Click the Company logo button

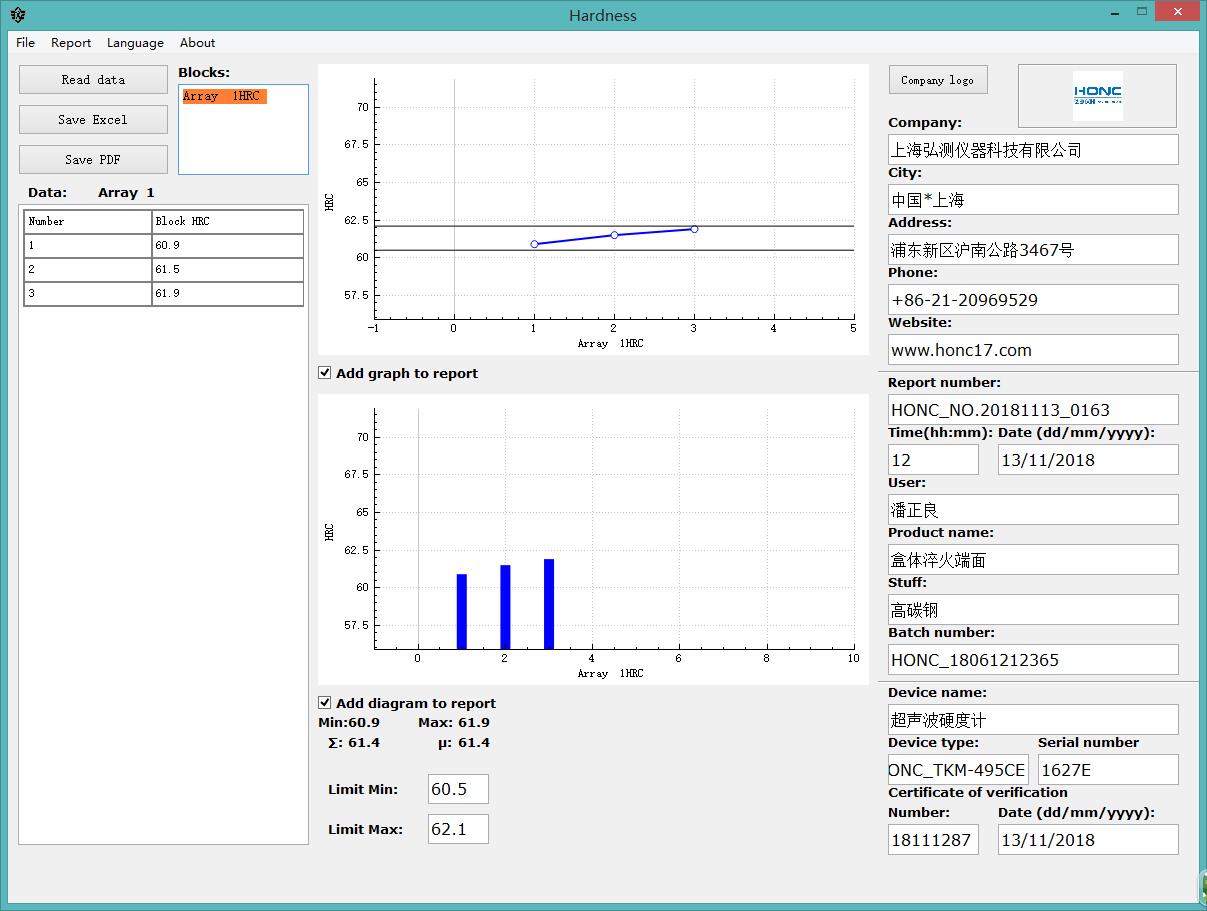pyautogui.click(x=937, y=80)
